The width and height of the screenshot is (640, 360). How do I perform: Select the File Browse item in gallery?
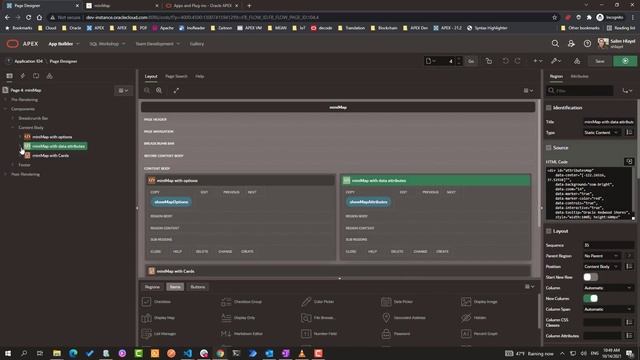coord(318,318)
